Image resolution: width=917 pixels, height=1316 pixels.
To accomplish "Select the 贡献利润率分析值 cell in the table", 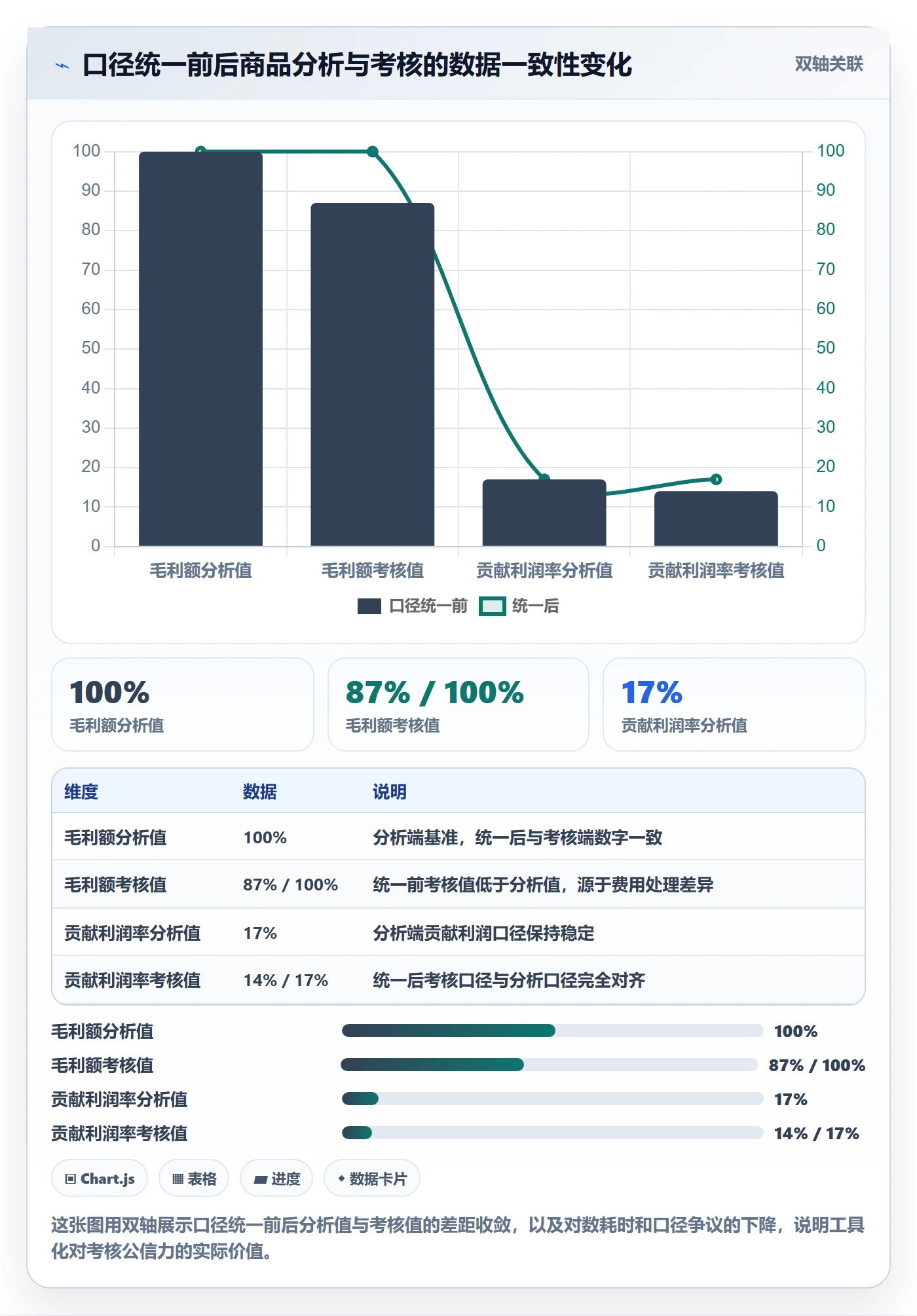I will [132, 933].
